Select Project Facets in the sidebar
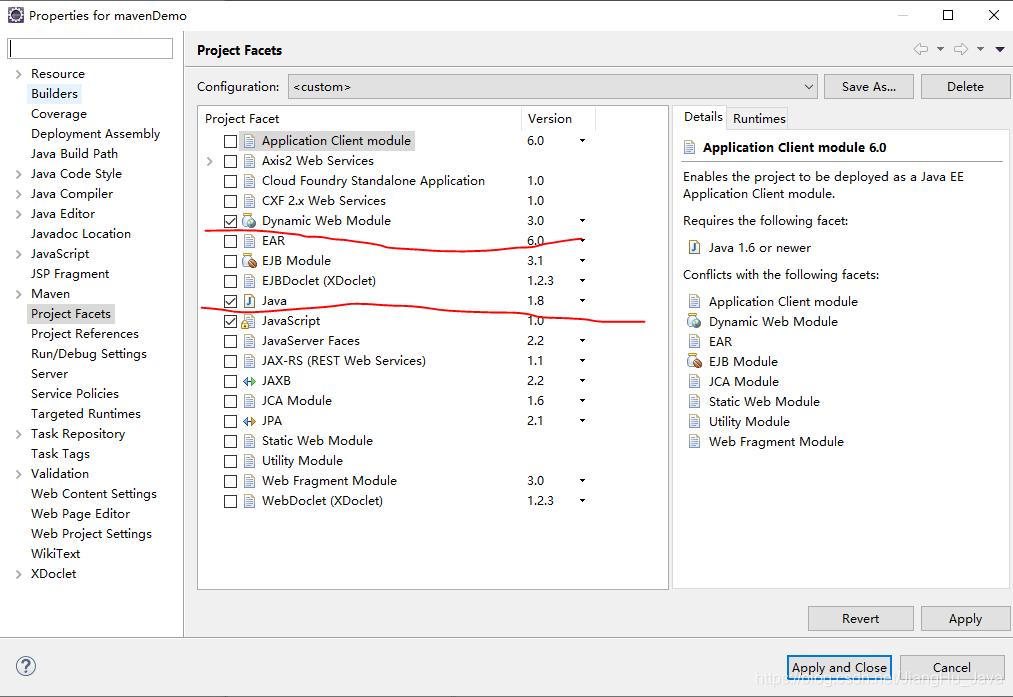 (71, 314)
